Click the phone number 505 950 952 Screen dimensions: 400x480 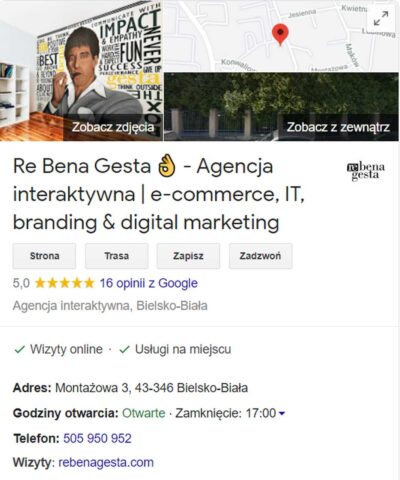tap(97, 438)
